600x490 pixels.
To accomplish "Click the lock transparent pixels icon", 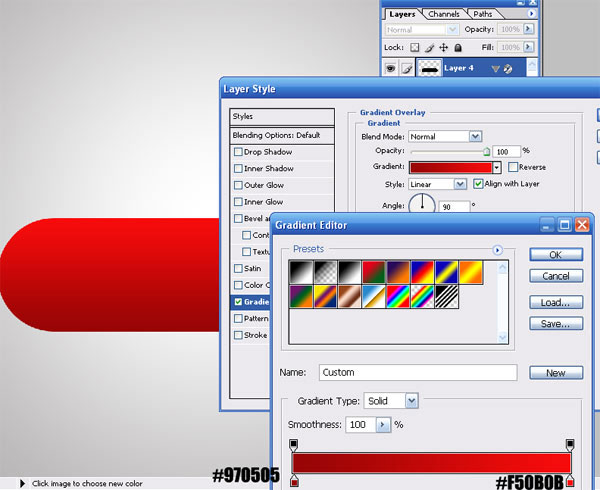I will [x=414, y=47].
